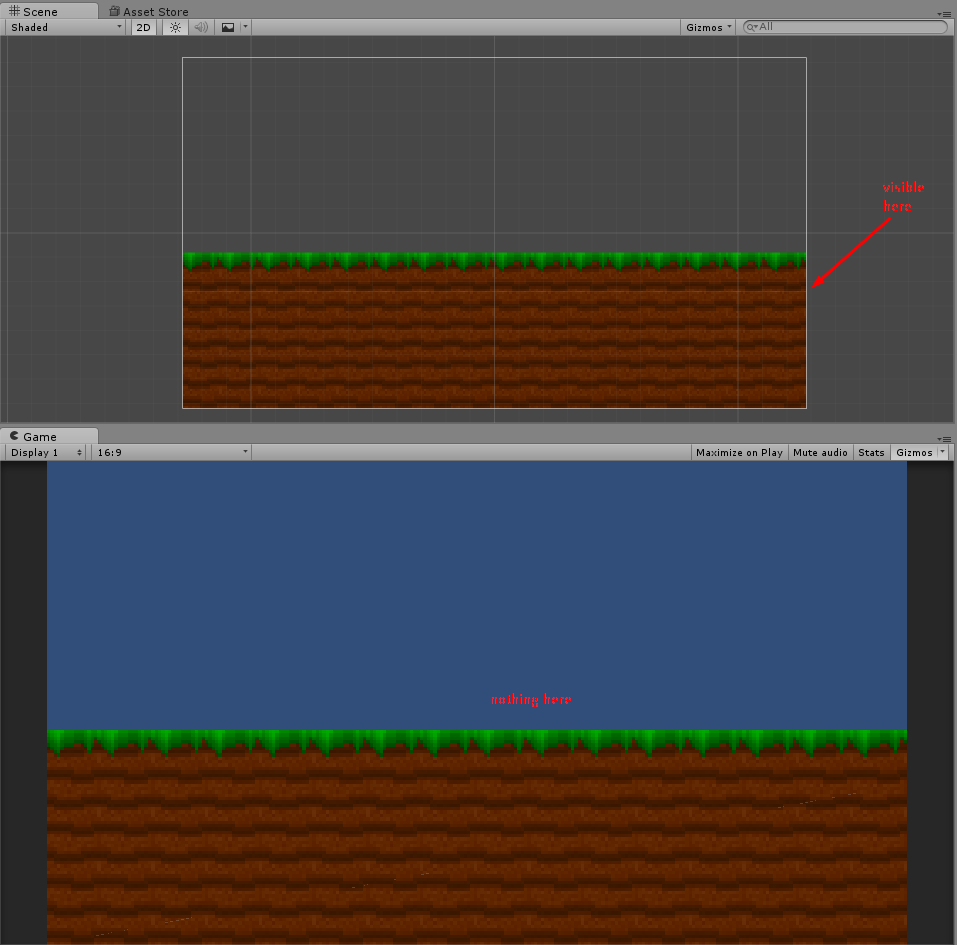
Task: Toggle scene lighting with the sun icon
Action: tap(175, 27)
